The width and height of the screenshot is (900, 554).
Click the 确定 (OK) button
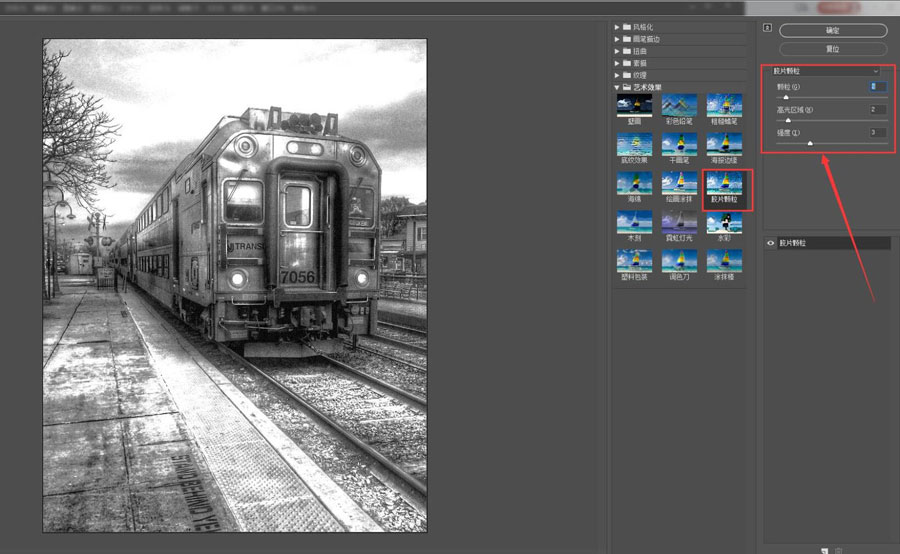833,30
